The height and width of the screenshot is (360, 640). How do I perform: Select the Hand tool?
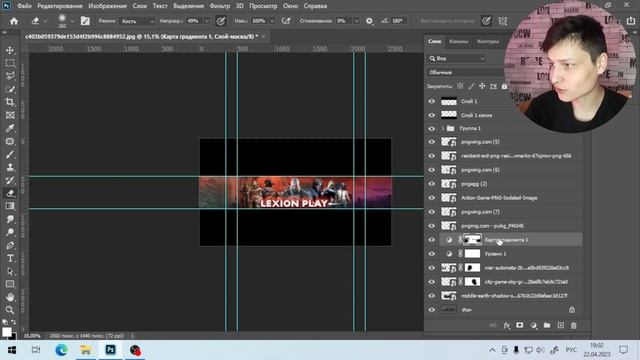[x=10, y=297]
